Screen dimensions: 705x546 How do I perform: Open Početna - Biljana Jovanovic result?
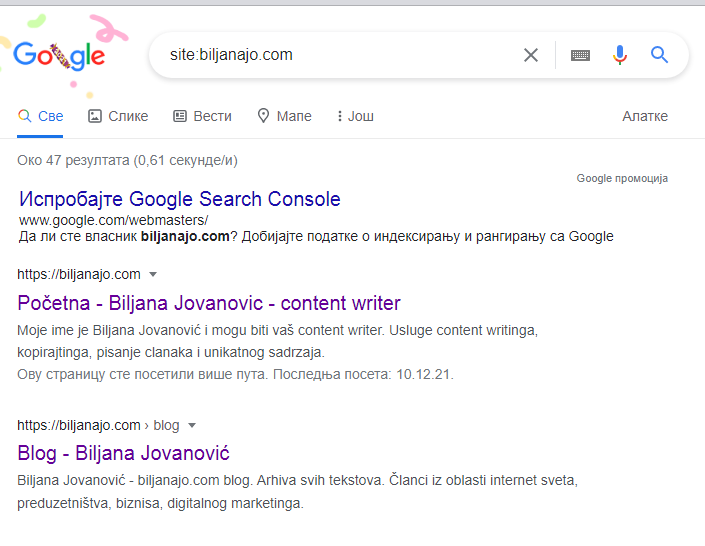(209, 303)
